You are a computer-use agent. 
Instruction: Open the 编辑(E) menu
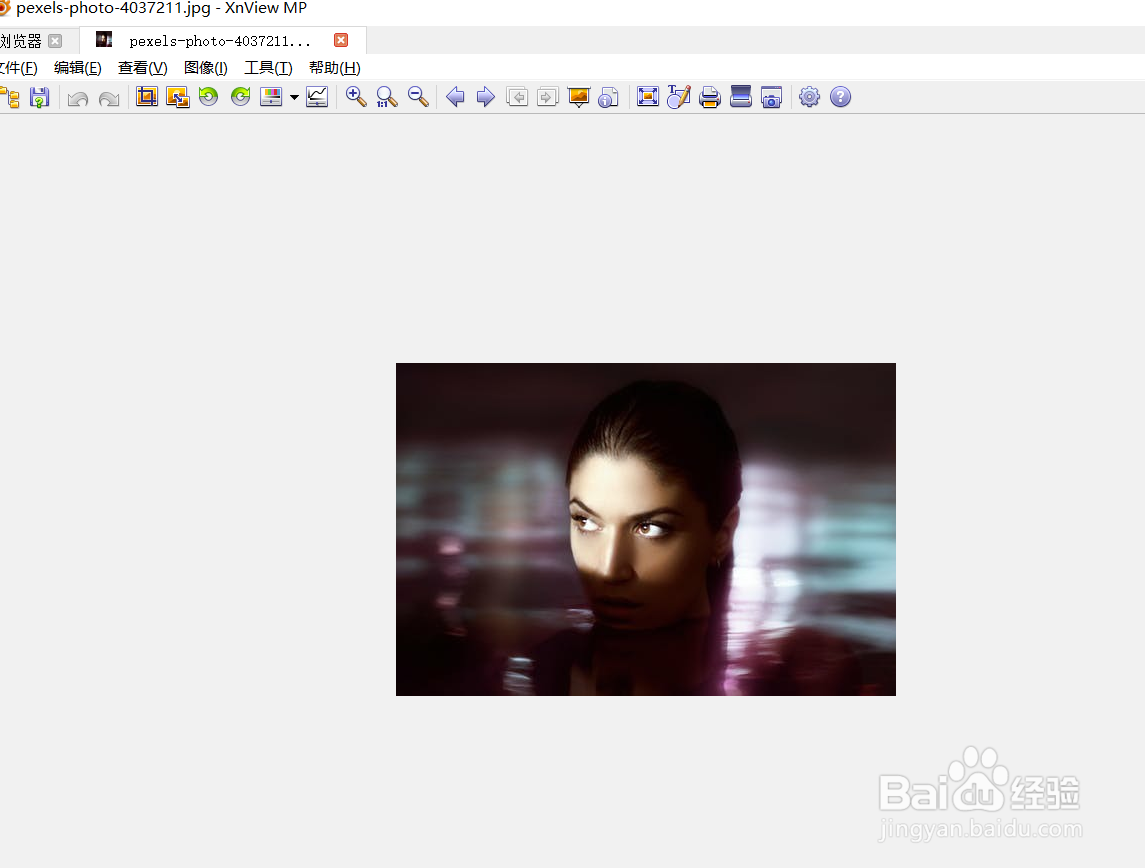[77, 68]
